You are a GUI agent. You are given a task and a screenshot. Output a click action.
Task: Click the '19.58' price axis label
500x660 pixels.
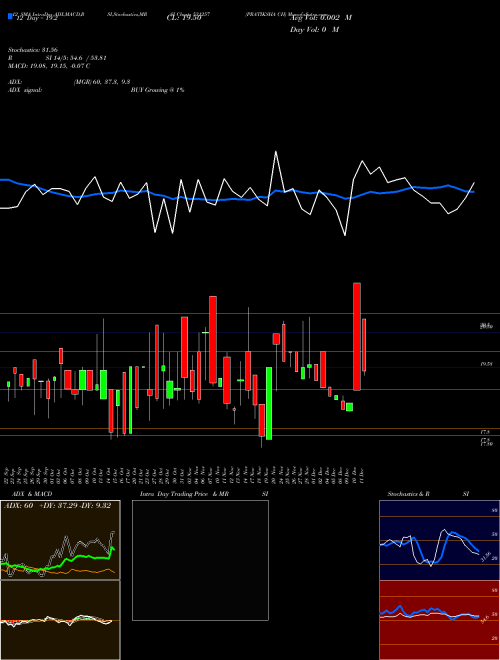pyautogui.click(x=487, y=364)
